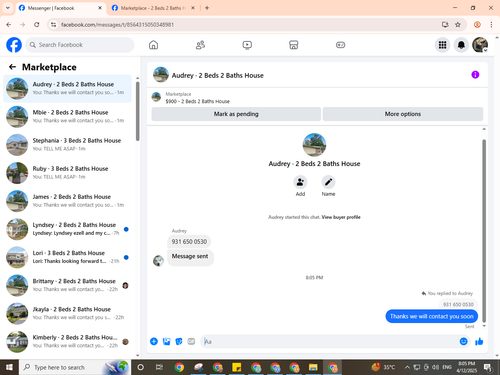Click the 'Thanks we will contact you soon' bubble
Screen dimensions: 500x375
tap(432, 316)
